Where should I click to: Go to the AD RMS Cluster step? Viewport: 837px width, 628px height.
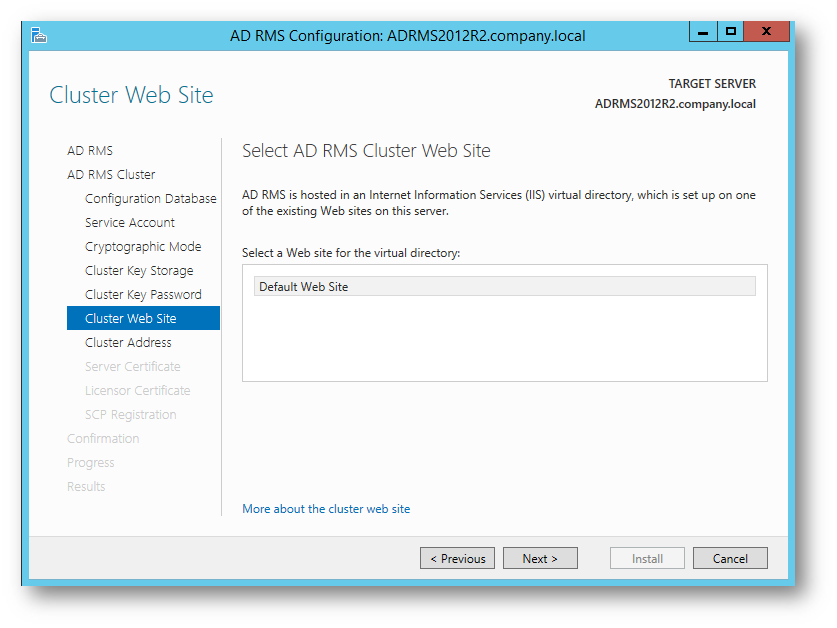pos(111,175)
